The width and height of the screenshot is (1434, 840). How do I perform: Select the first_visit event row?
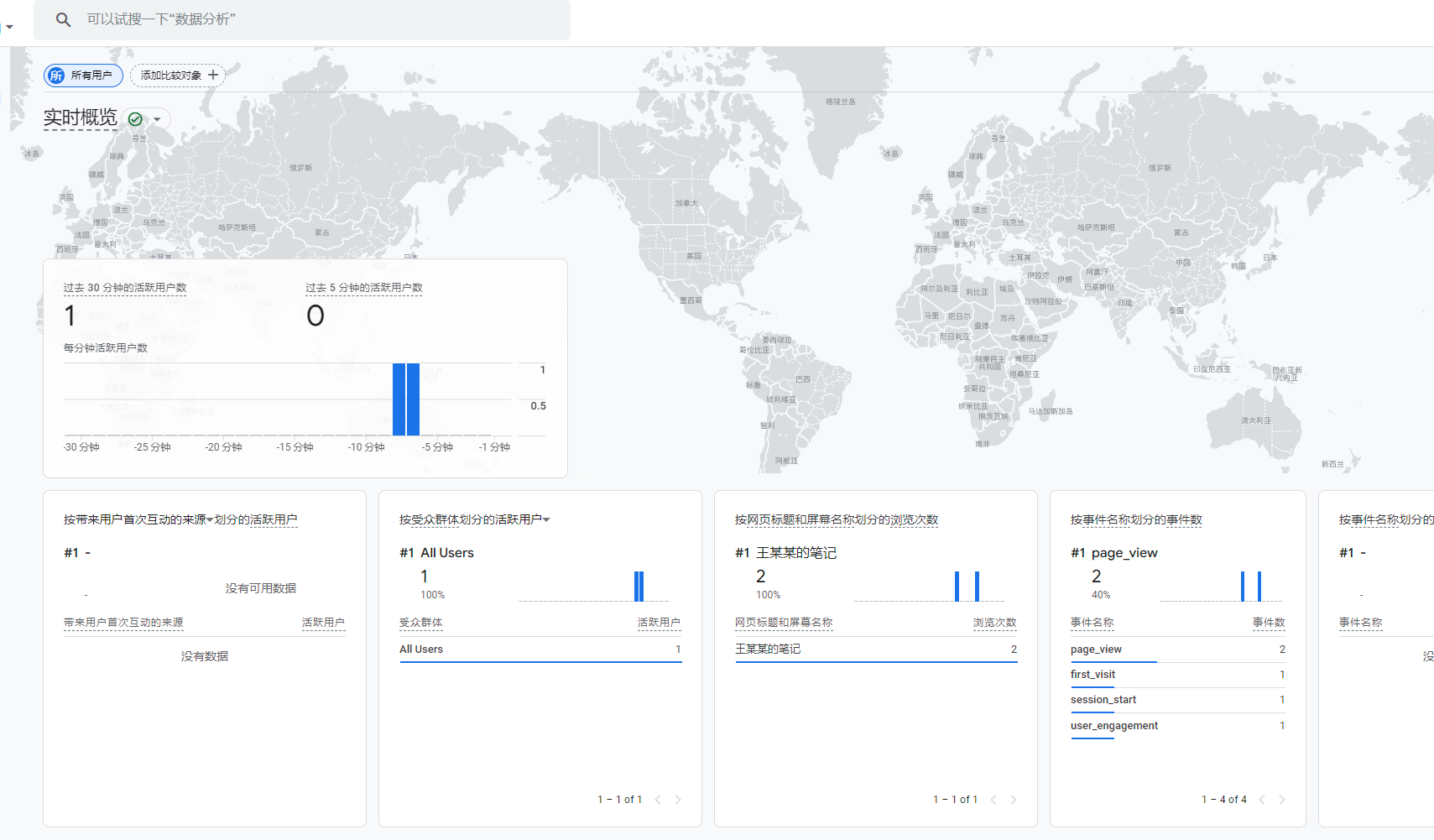pyautogui.click(x=1178, y=675)
